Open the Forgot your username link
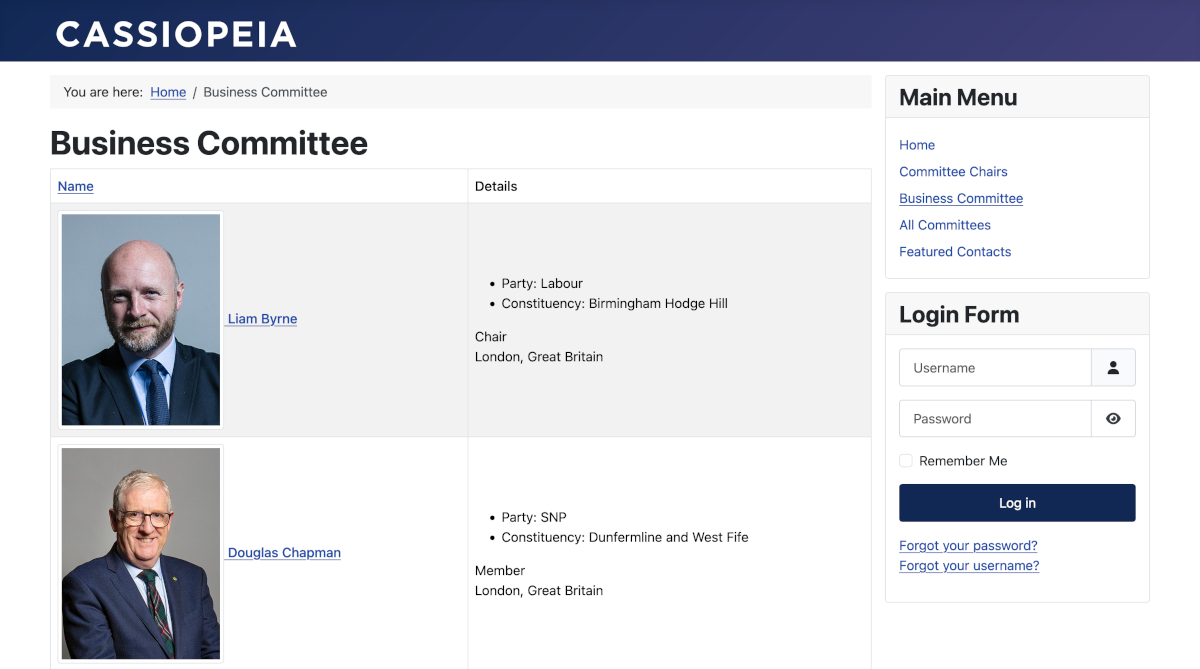Screen dimensions: 1200x669 tap(968, 565)
